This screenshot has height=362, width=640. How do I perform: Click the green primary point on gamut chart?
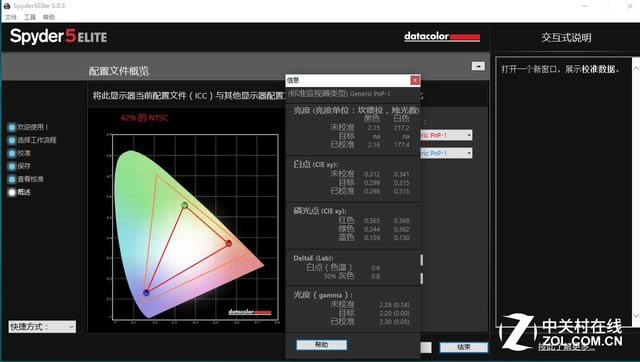click(x=185, y=205)
